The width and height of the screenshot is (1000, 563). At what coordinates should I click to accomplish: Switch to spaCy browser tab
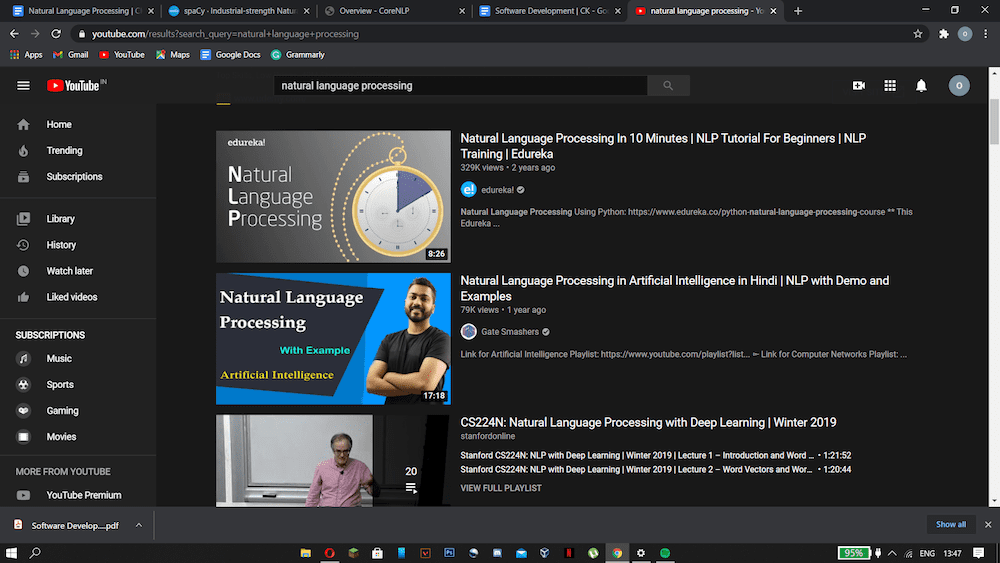pos(239,11)
